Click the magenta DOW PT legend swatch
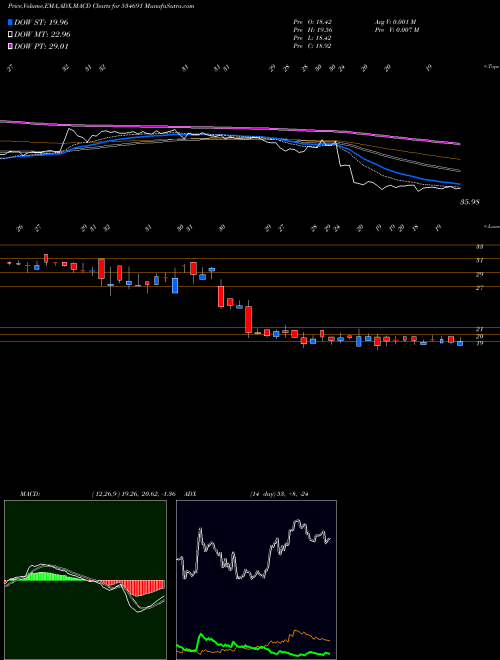 10,47
